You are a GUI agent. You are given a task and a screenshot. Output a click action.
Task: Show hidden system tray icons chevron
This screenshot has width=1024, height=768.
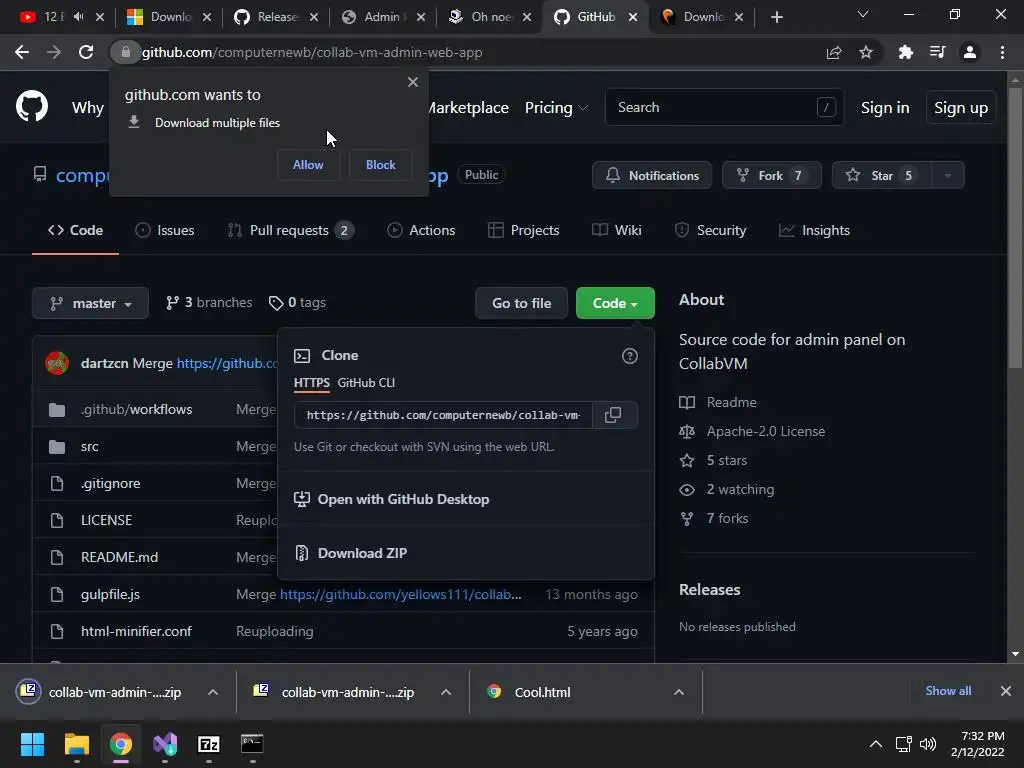876,744
